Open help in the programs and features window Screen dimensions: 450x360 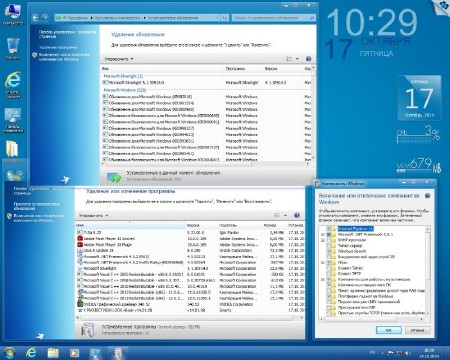coord(297,215)
